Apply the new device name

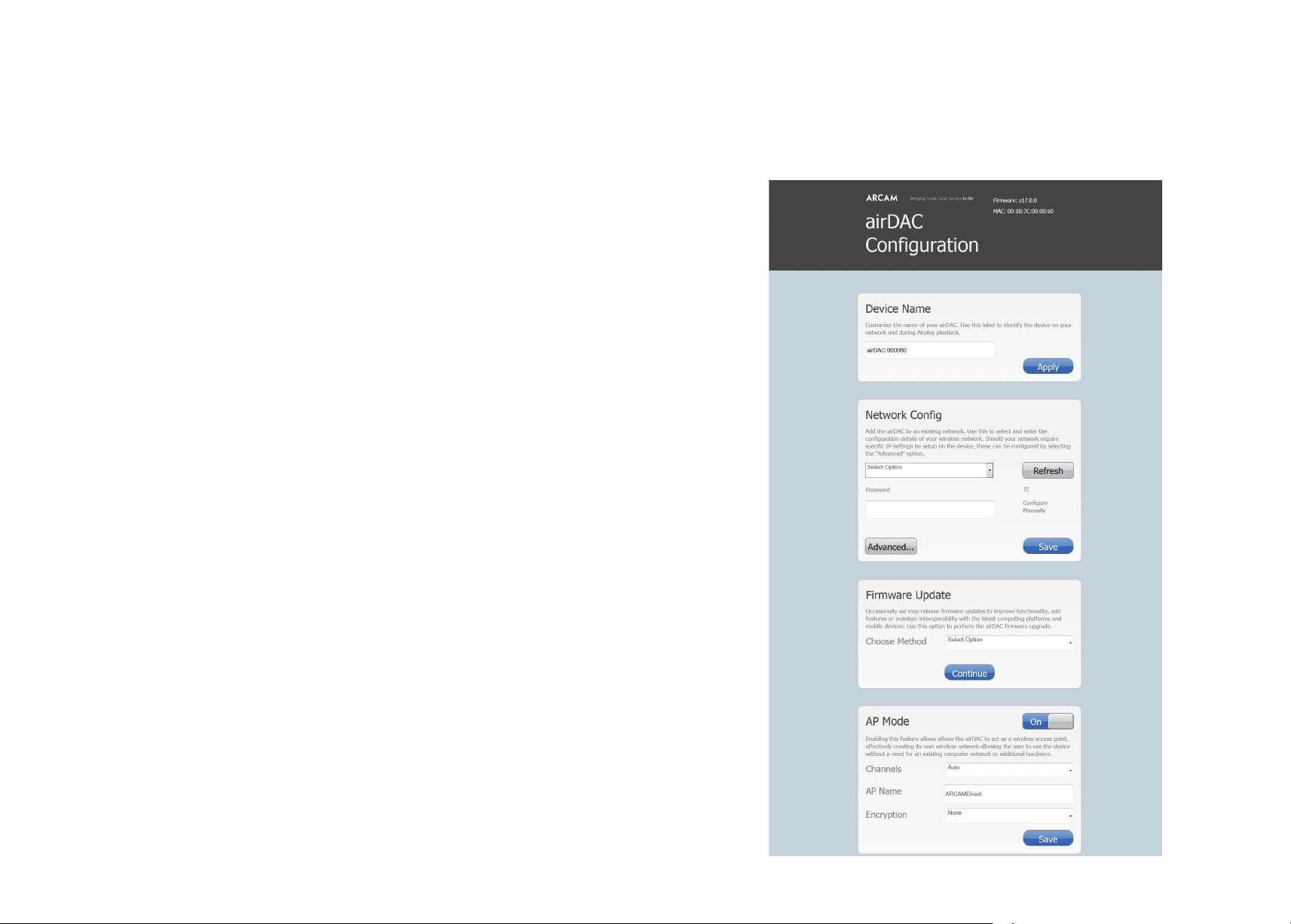pos(1048,367)
